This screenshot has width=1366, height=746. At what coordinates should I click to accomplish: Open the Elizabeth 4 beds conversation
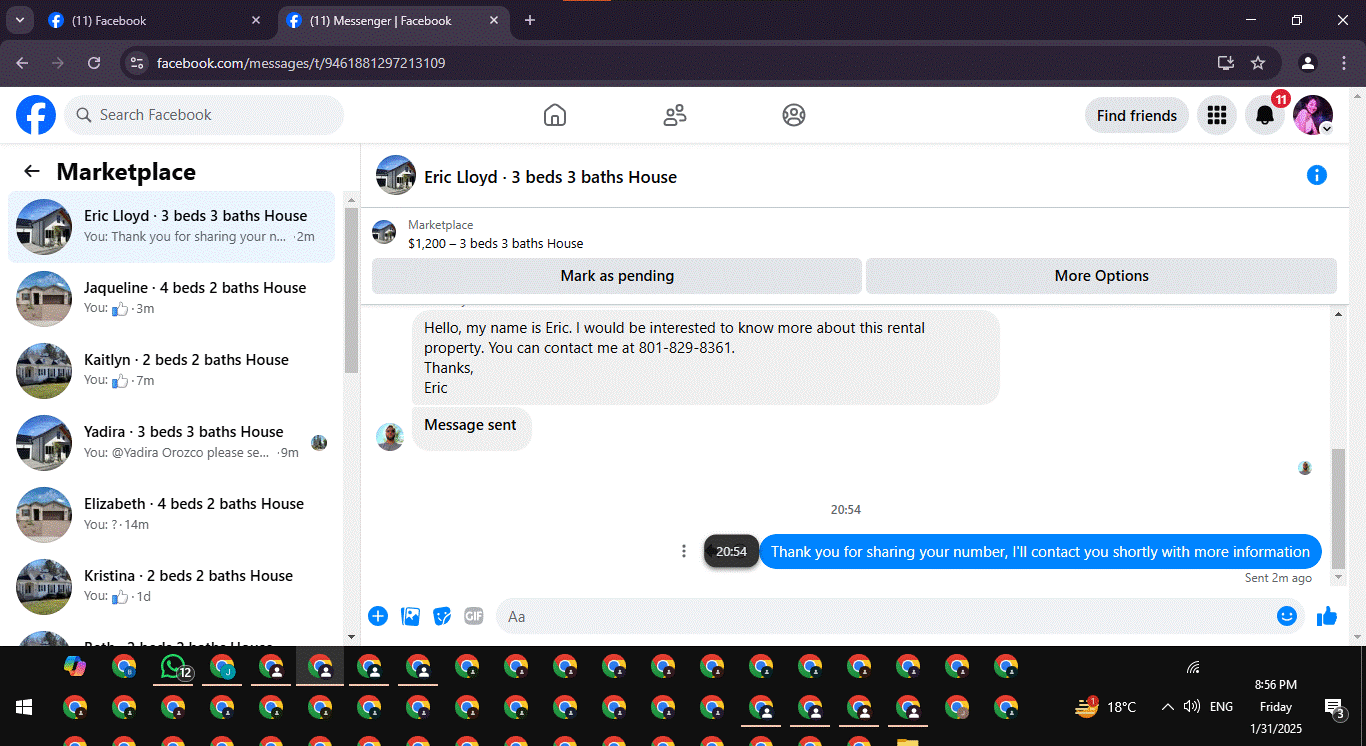pyautogui.click(x=172, y=515)
